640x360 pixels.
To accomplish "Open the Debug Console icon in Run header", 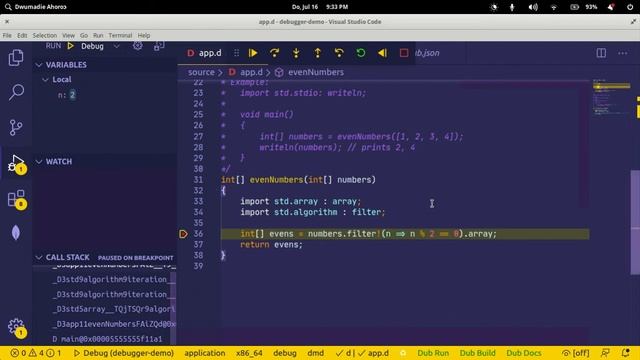I will click(159, 46).
